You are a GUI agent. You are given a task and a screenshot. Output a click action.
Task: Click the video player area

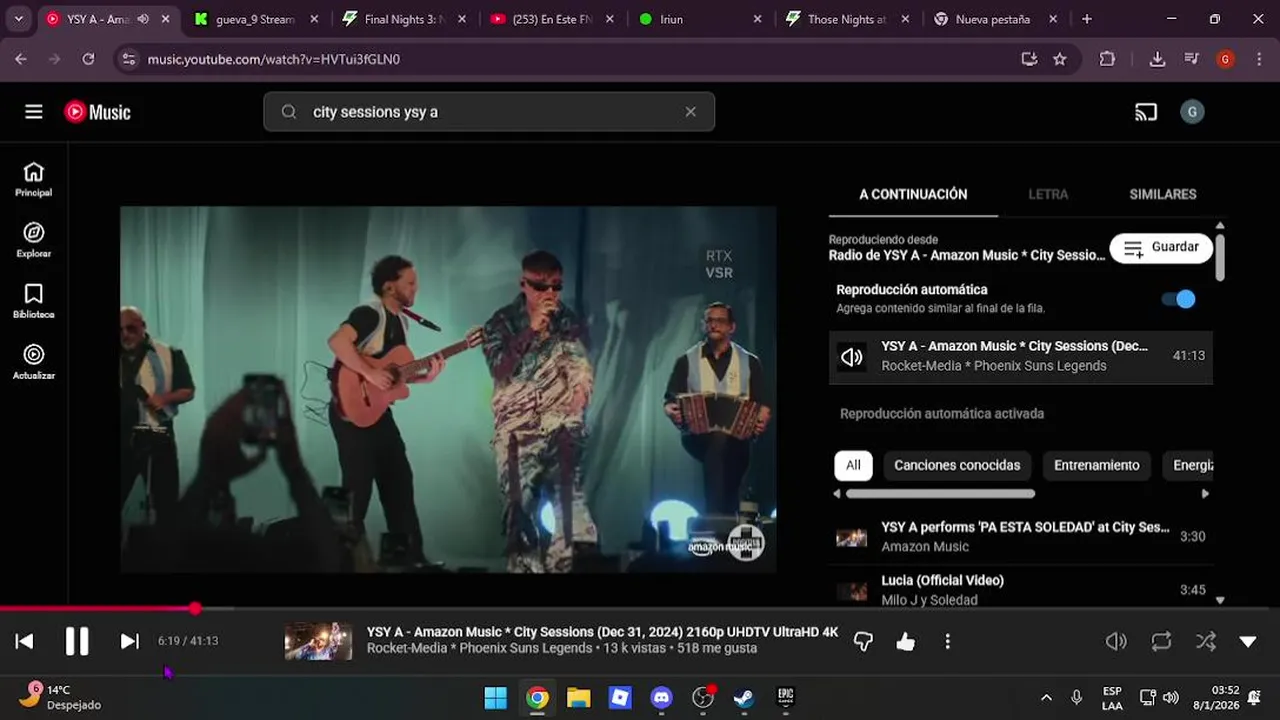[x=448, y=390]
